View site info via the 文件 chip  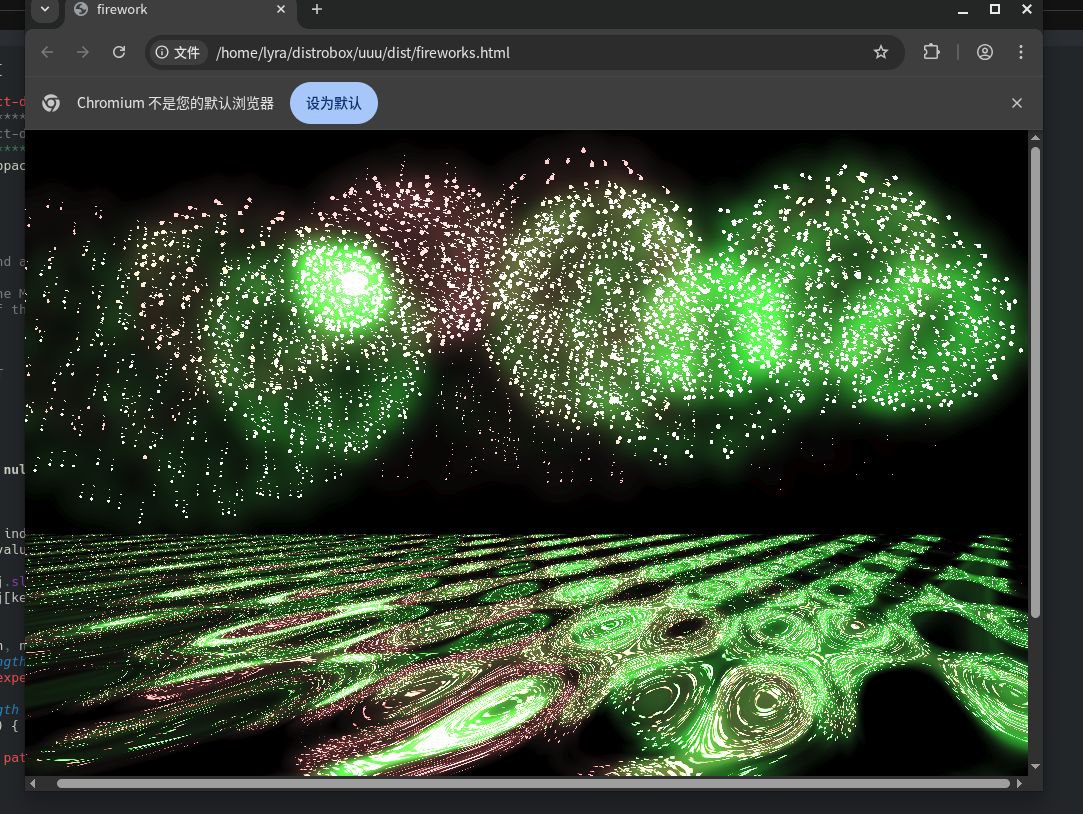coord(178,52)
